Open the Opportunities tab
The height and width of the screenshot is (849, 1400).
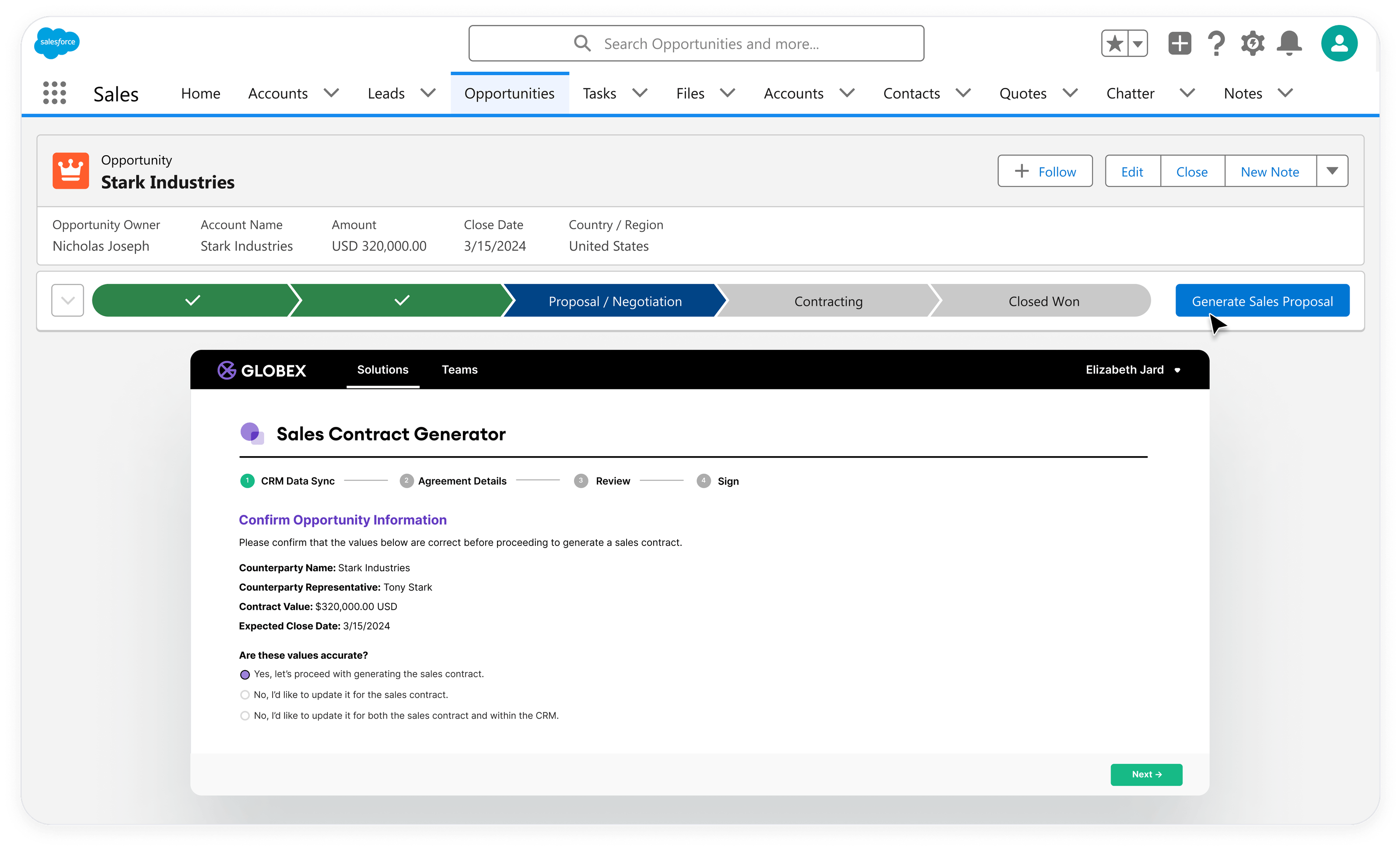click(x=509, y=93)
